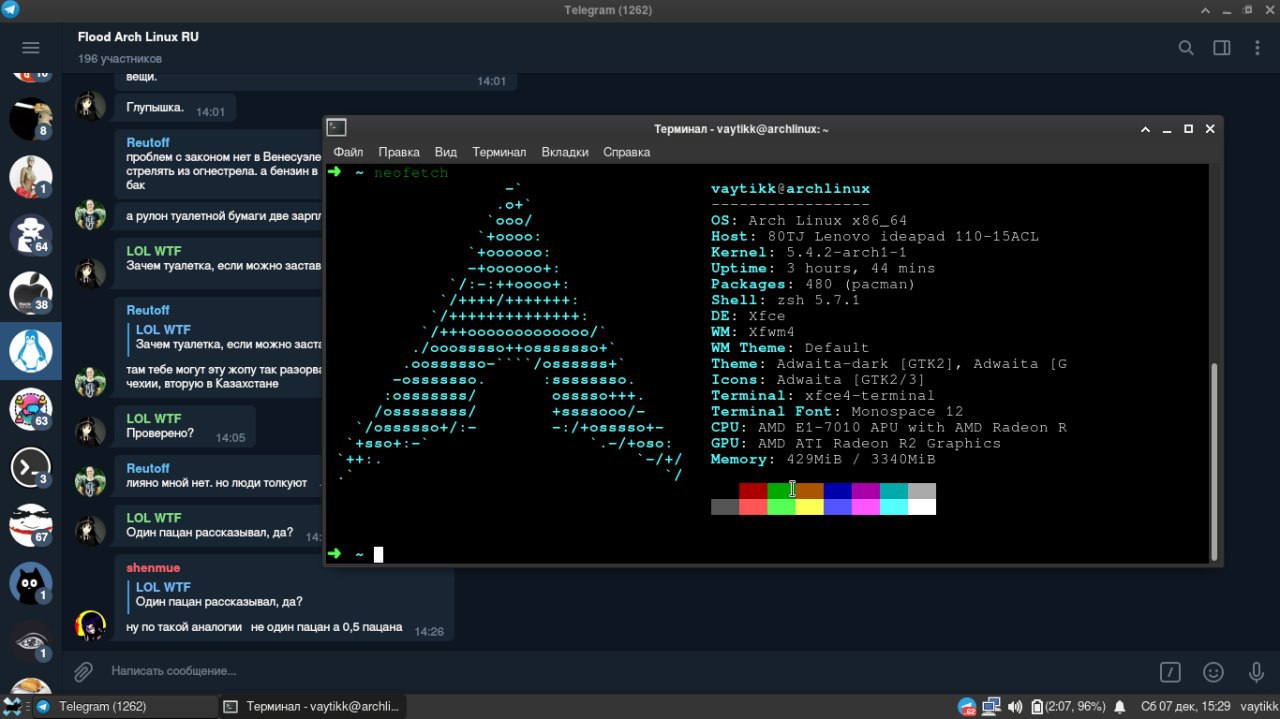Open Apple-logo chat with 38 unread
The width and height of the screenshot is (1280, 719).
[30, 293]
